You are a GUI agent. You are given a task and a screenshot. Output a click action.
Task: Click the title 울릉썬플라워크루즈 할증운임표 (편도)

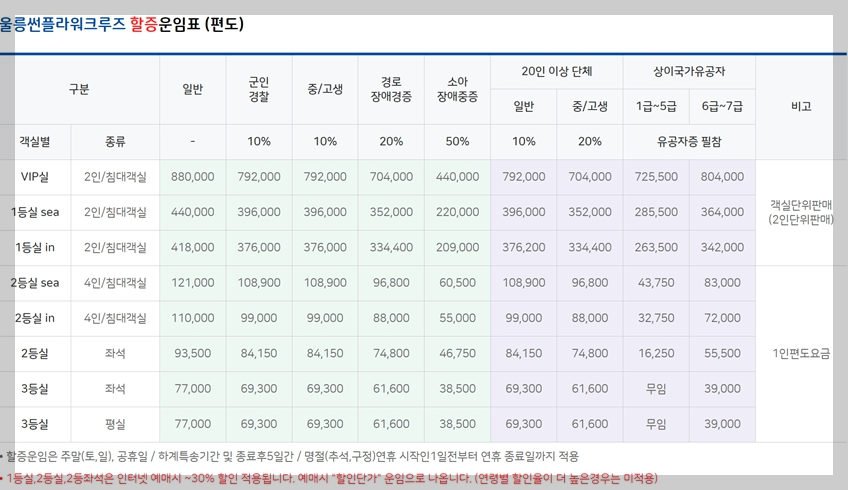pyautogui.click(x=122, y=24)
